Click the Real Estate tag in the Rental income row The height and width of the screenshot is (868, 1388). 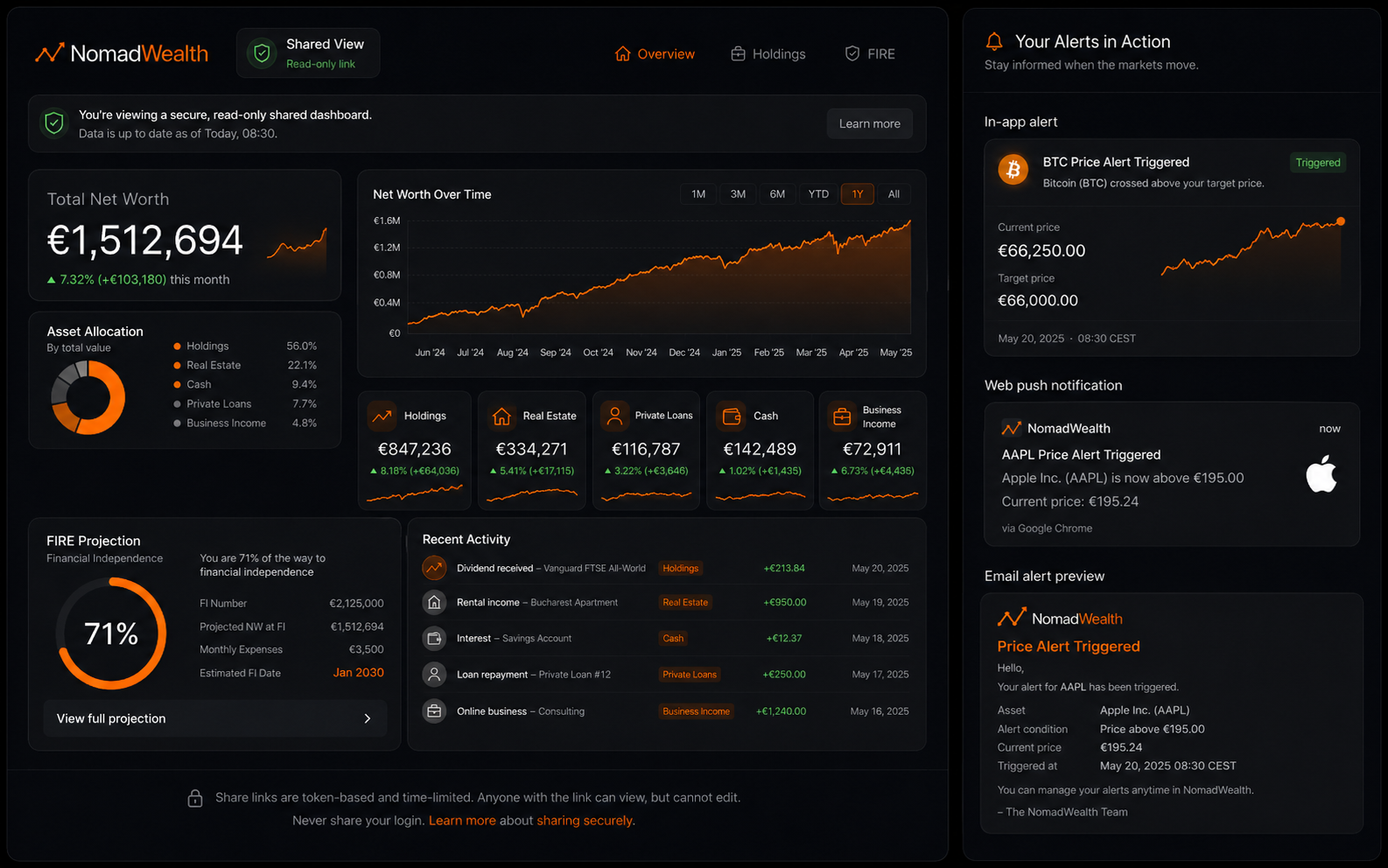click(685, 602)
